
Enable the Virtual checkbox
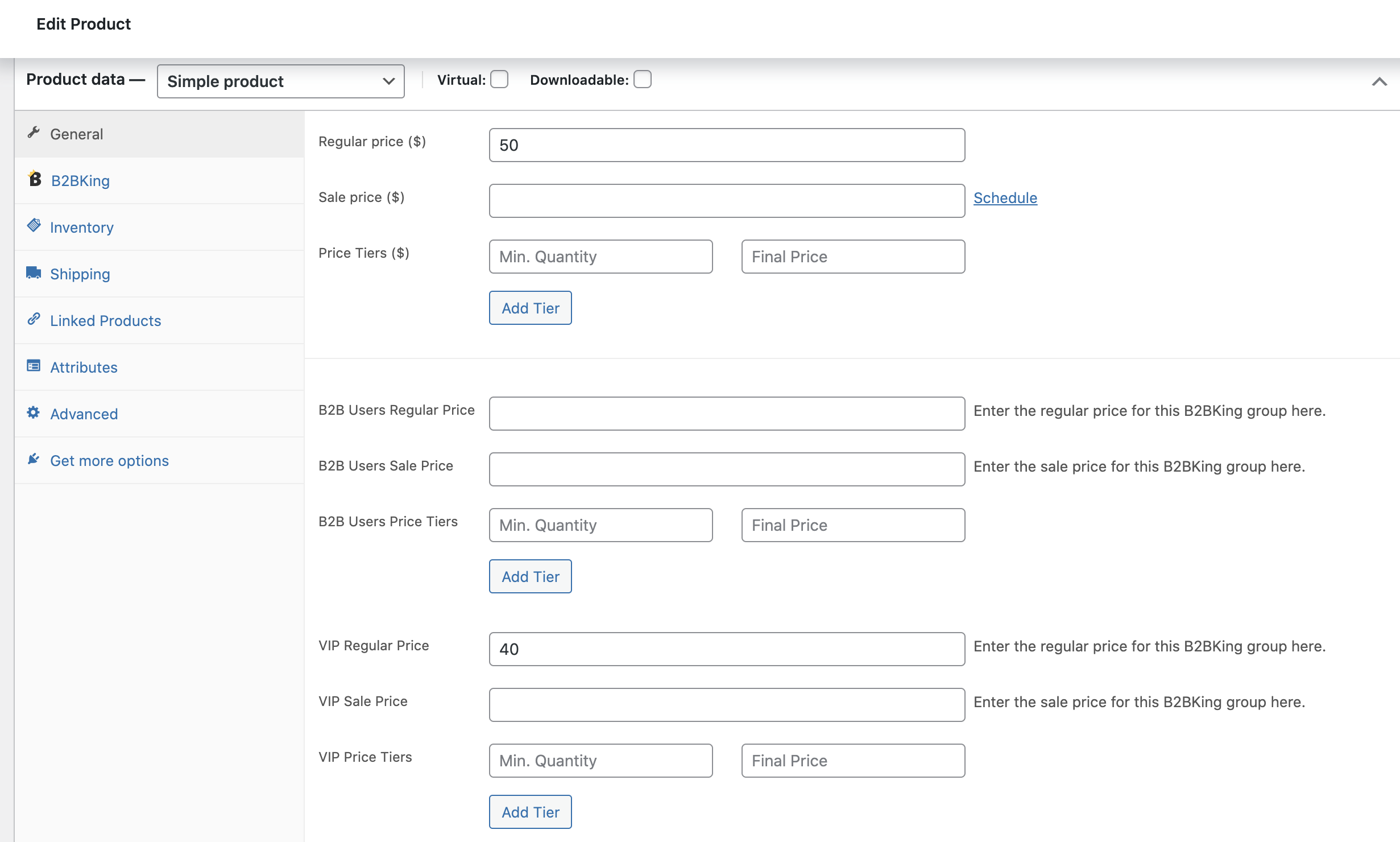499,79
